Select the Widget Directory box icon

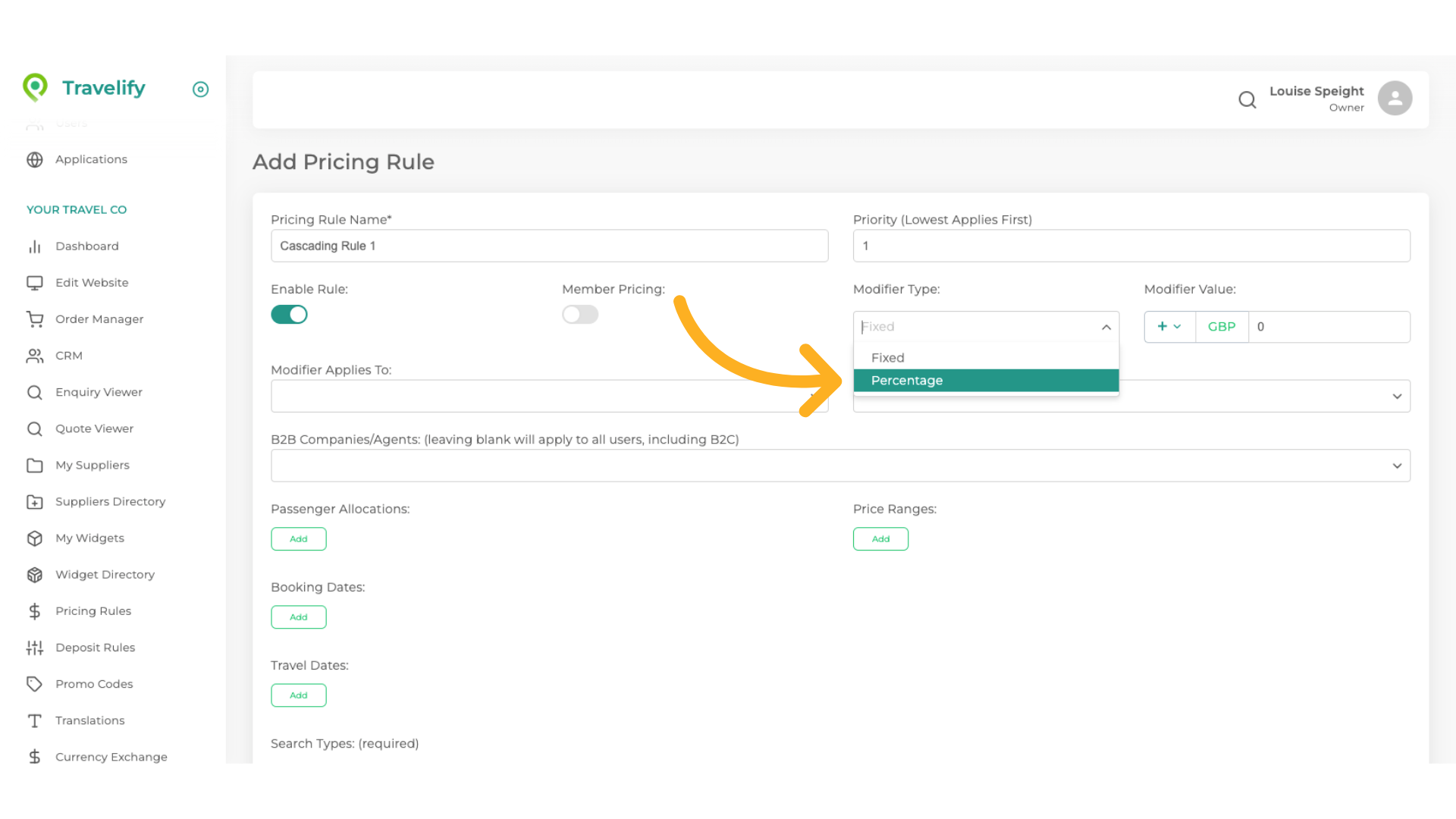(35, 574)
